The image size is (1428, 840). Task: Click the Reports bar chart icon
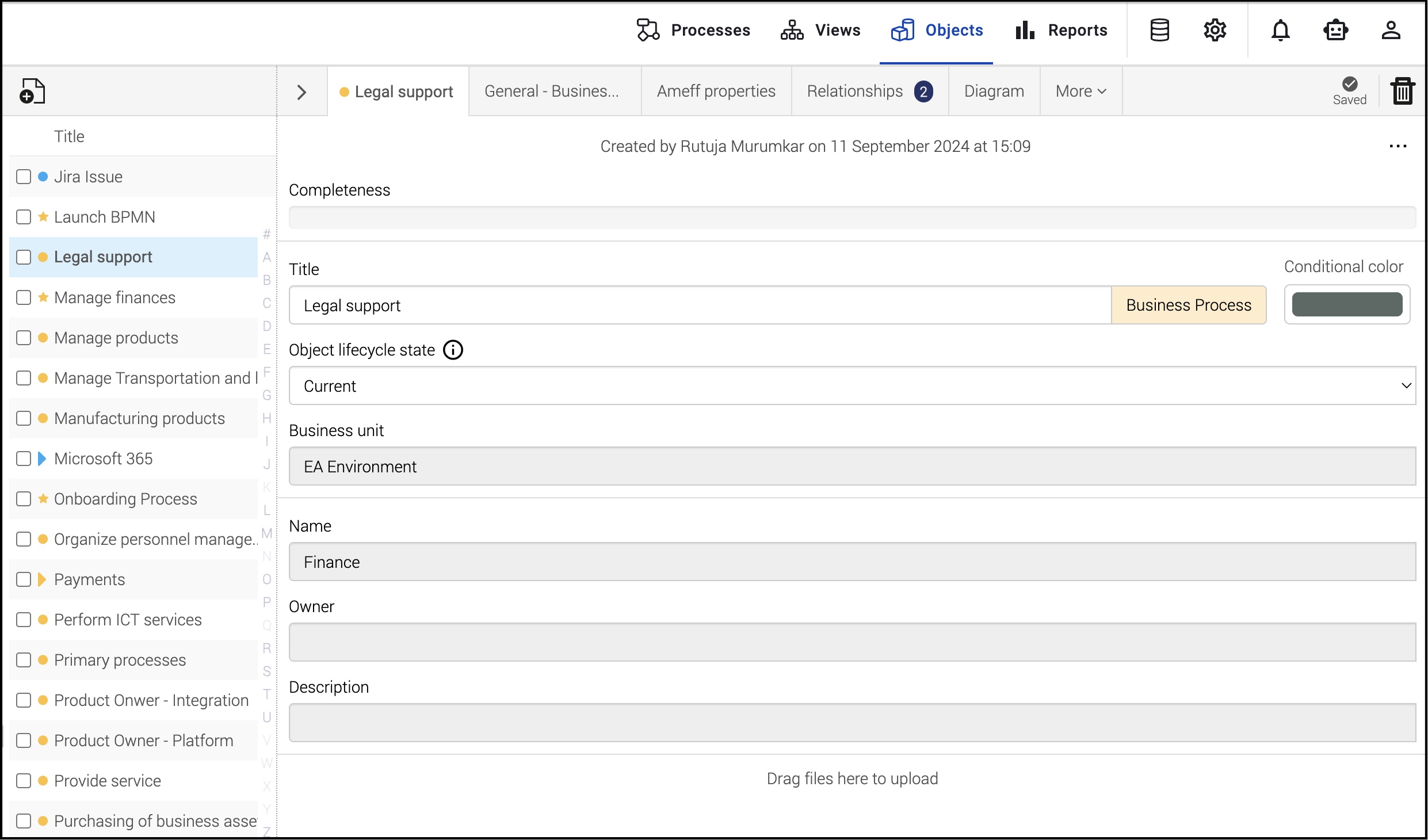[x=1025, y=30]
